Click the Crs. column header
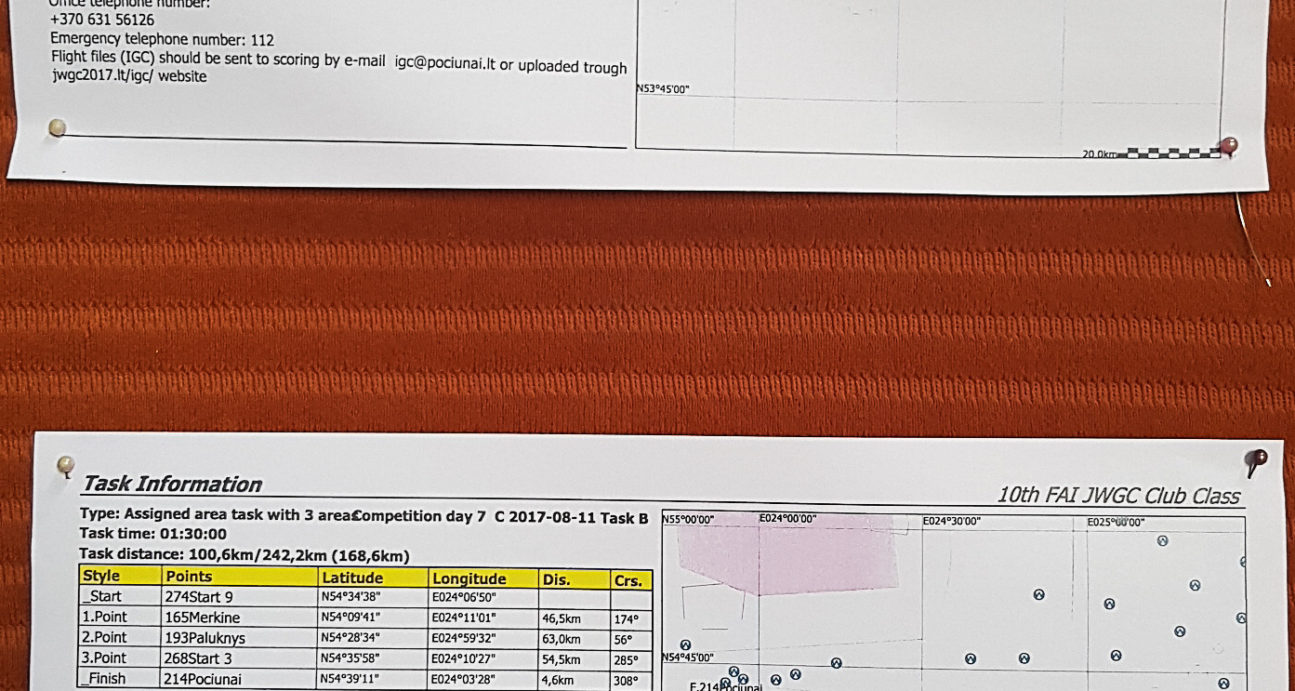Screen dimensions: 1295x691 tap(628, 580)
